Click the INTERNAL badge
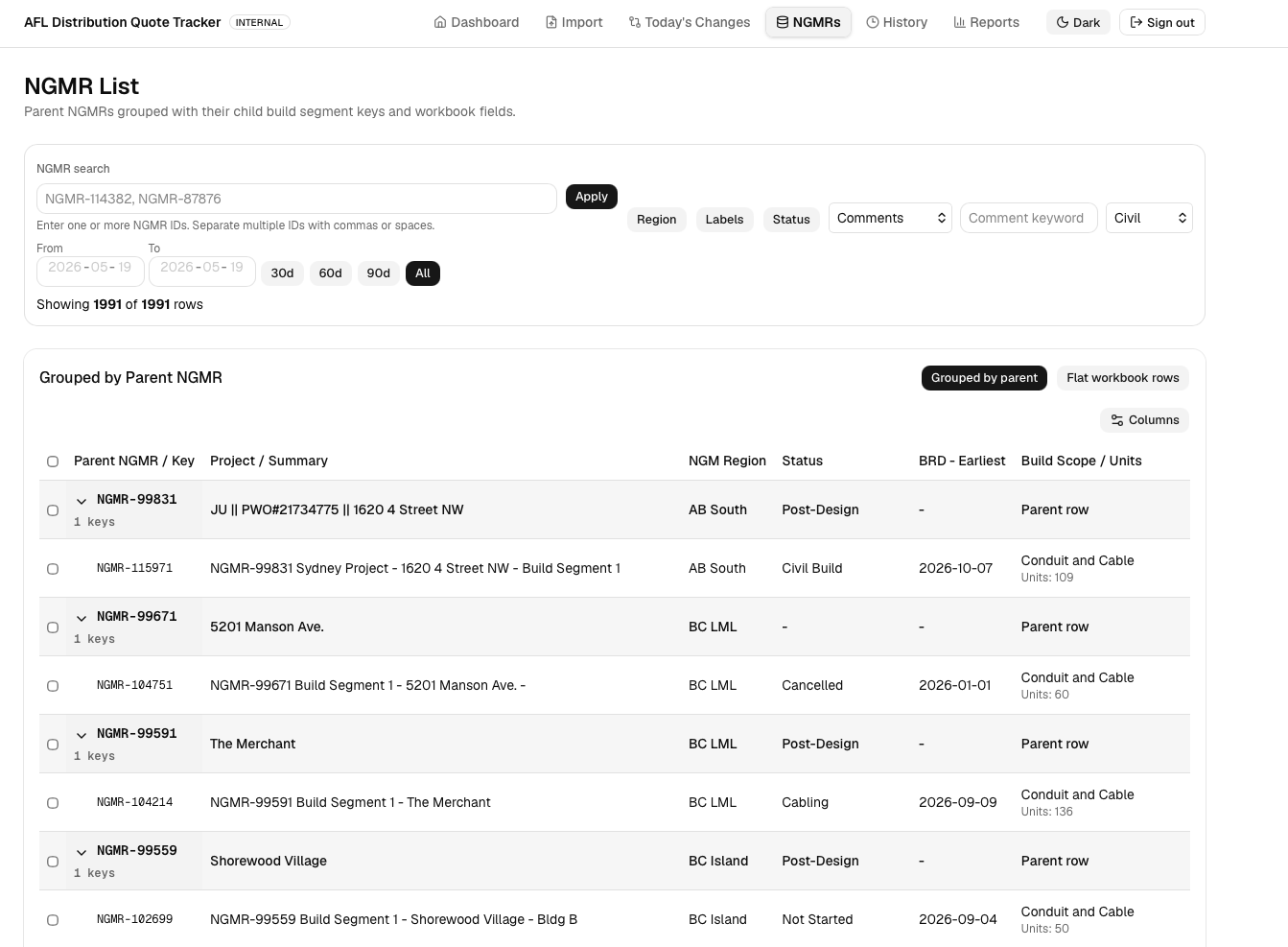The image size is (1288, 947). coord(260,22)
